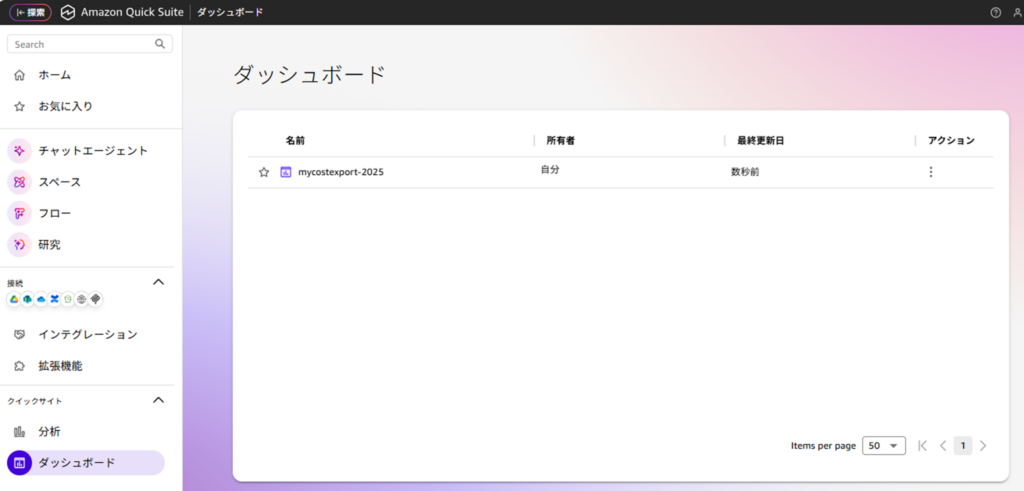Collapse the クイックサイト section chevron
The image size is (1024, 491).
click(158, 400)
